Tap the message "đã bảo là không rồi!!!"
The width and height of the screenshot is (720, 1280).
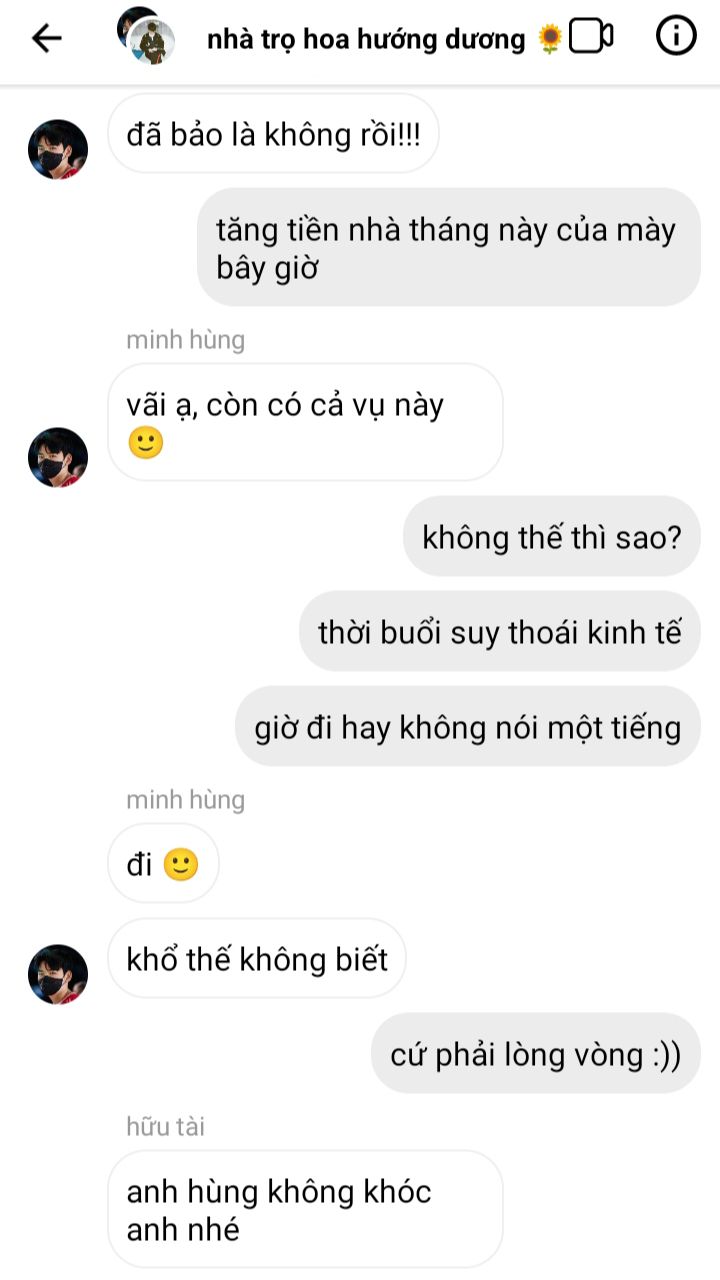273,134
